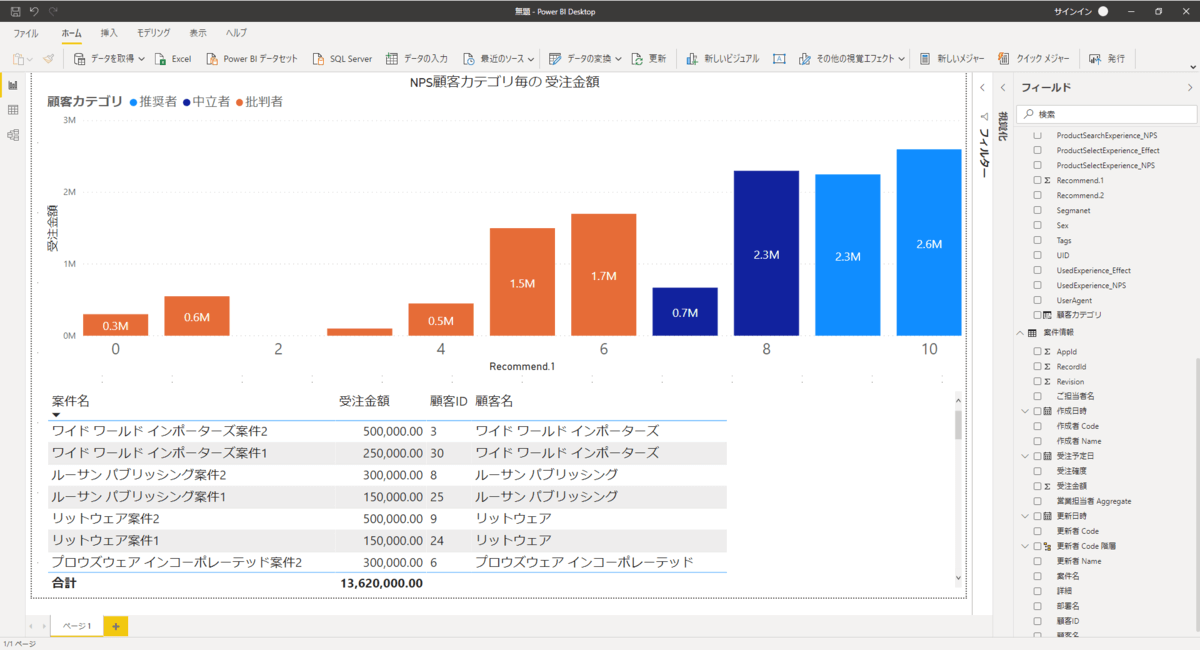Click the 案件情報 table icon in the Fields list
Image resolution: width=1200 pixels, height=650 pixels.
[1031, 332]
